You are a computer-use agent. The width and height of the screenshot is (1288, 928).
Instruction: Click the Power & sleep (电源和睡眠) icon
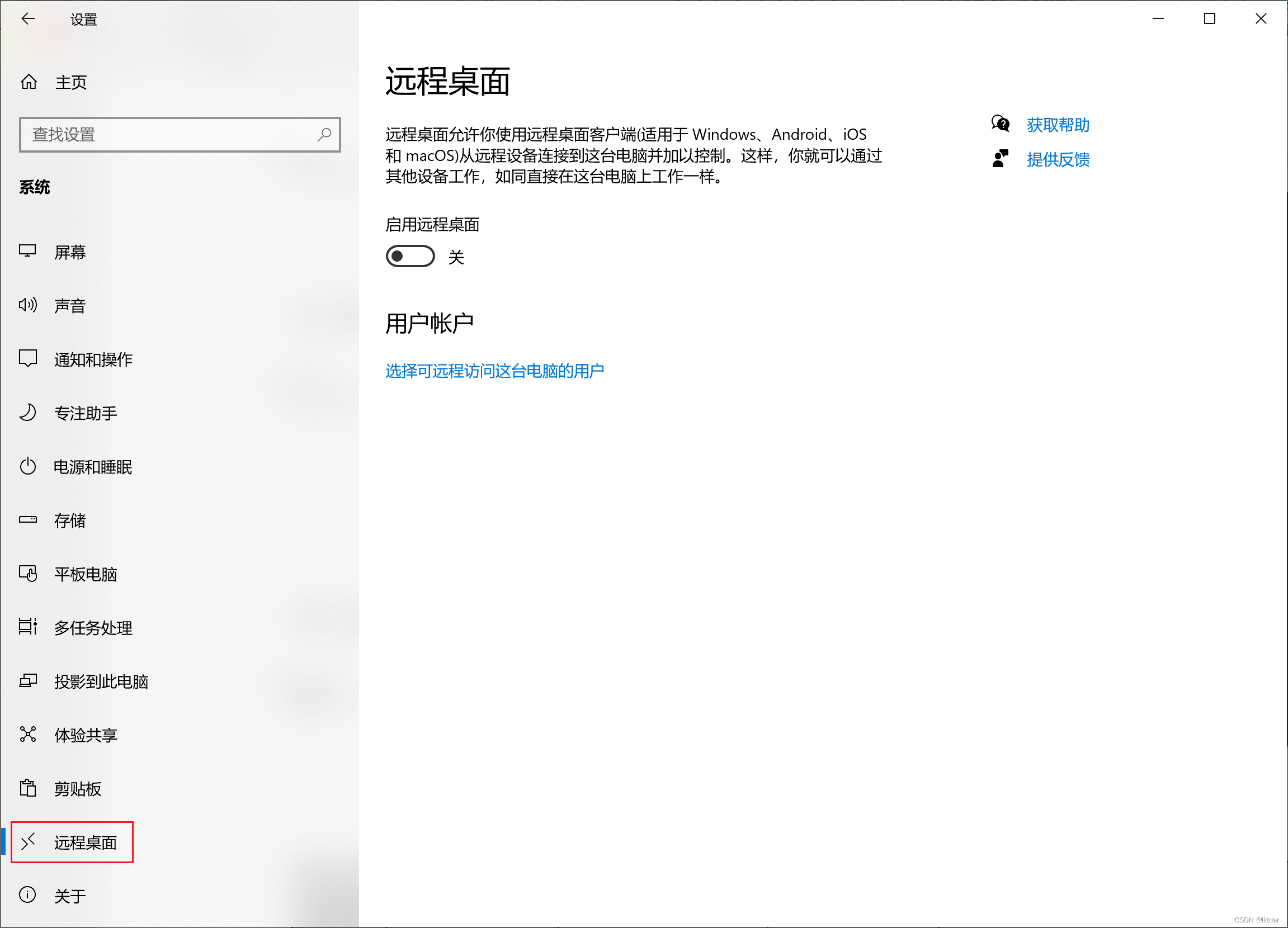click(x=28, y=467)
